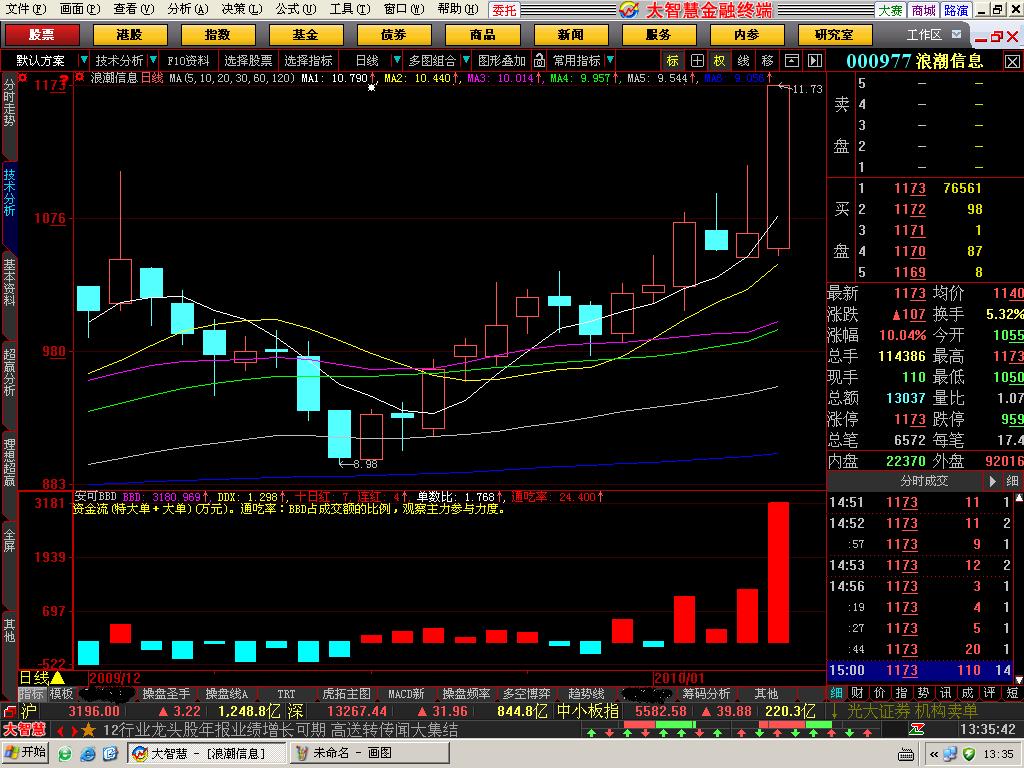Click the red-green Z status icon

917,729
